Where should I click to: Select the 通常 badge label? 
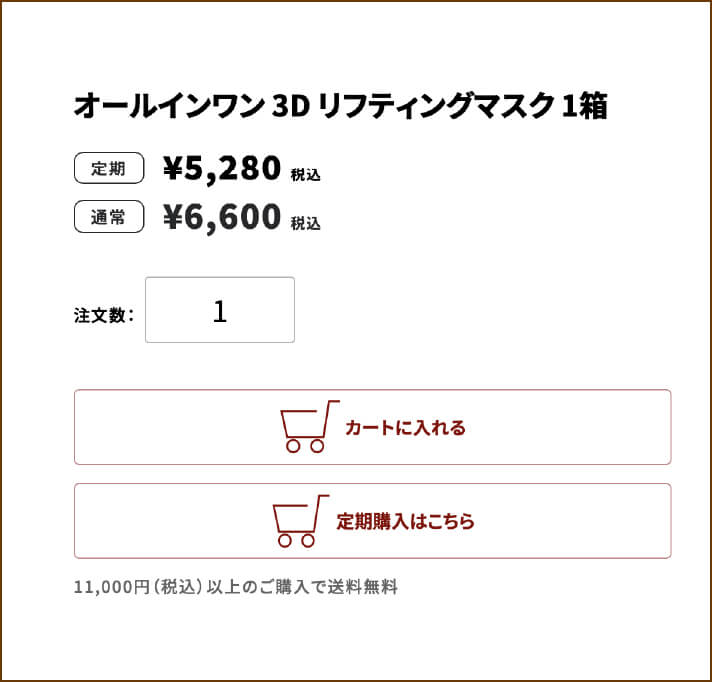pos(109,216)
